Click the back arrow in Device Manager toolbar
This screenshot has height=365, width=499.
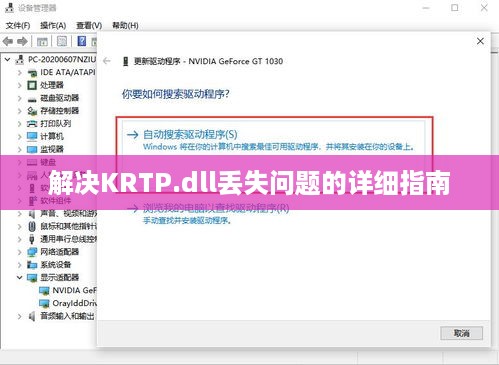[8, 42]
